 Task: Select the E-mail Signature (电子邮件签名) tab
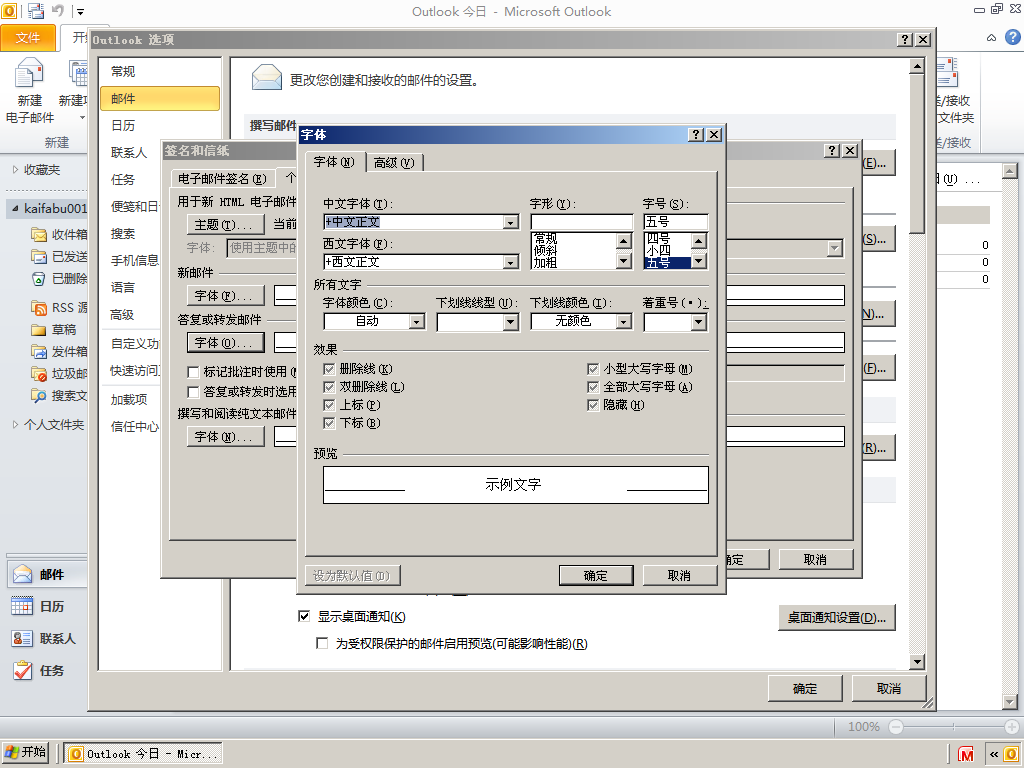pyautogui.click(x=222, y=178)
